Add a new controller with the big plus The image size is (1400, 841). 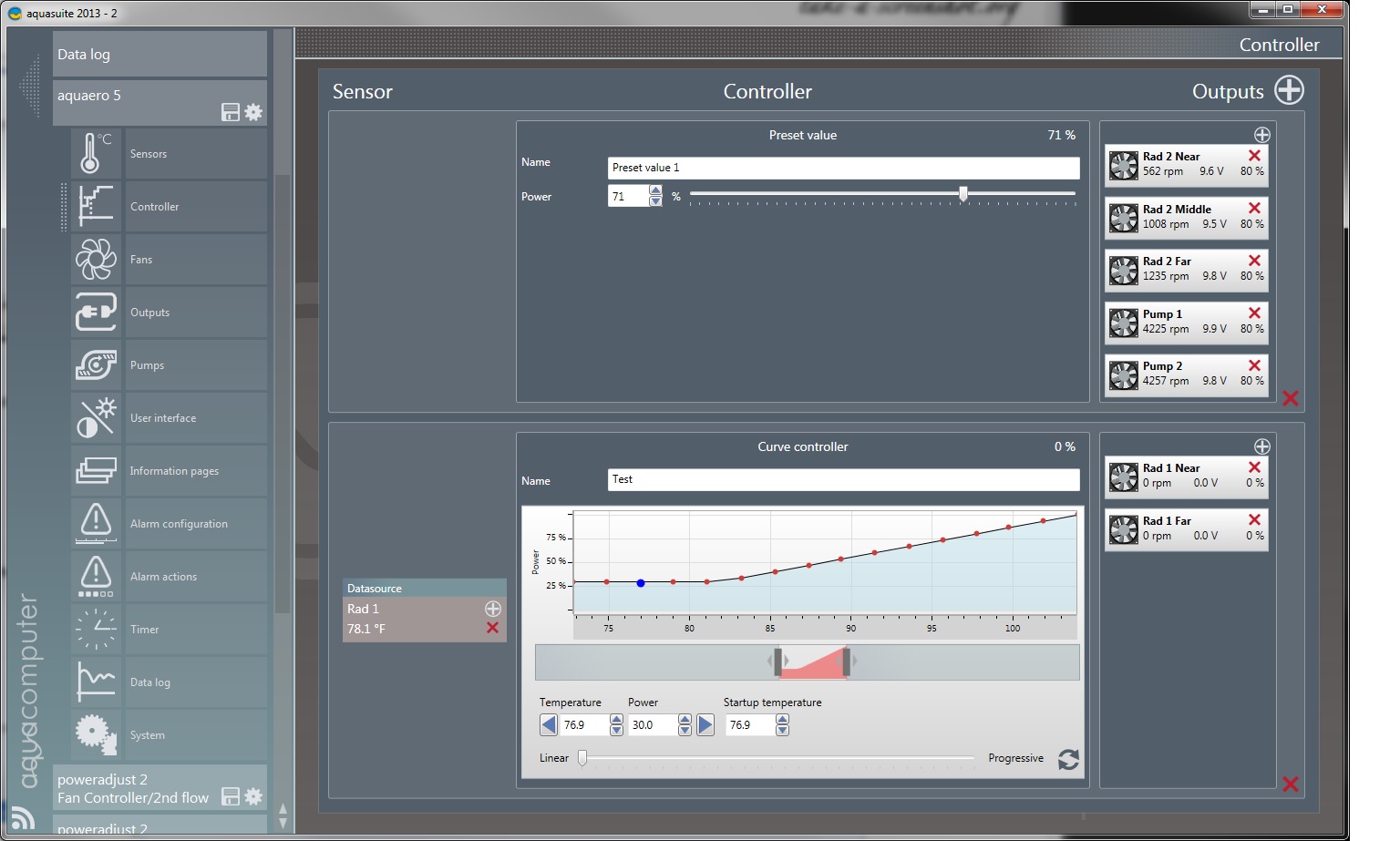point(1289,90)
